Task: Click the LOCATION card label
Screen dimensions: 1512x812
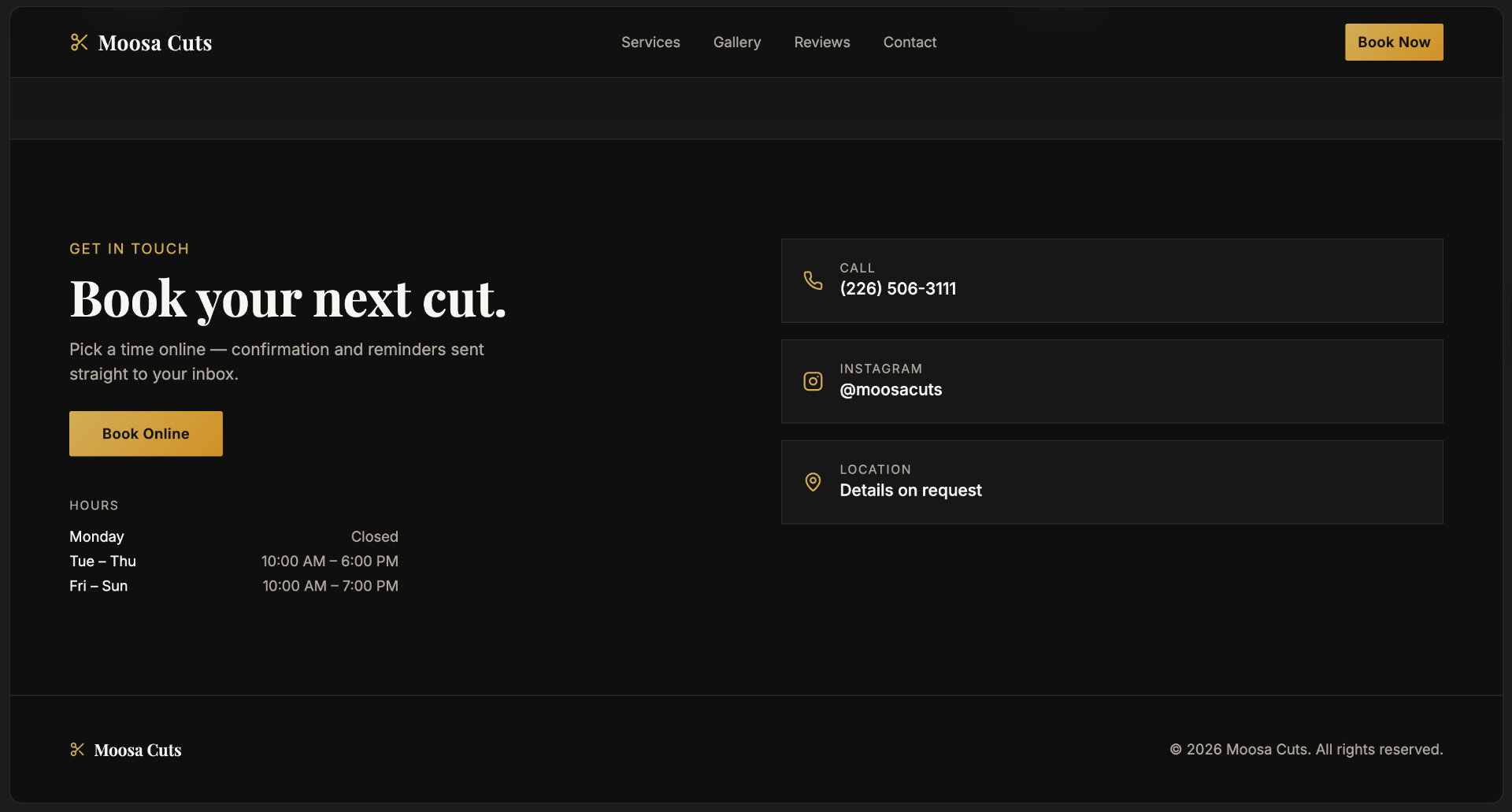Action: point(875,470)
